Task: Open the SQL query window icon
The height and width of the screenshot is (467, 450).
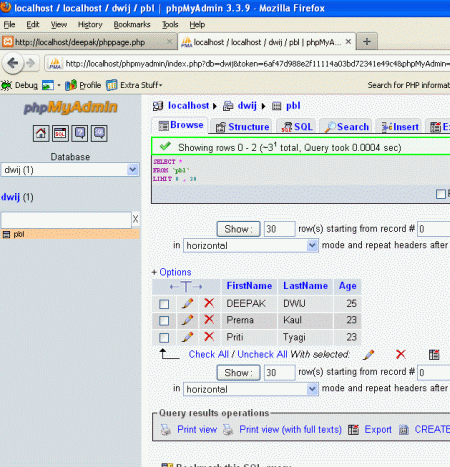Action: (x=60, y=134)
